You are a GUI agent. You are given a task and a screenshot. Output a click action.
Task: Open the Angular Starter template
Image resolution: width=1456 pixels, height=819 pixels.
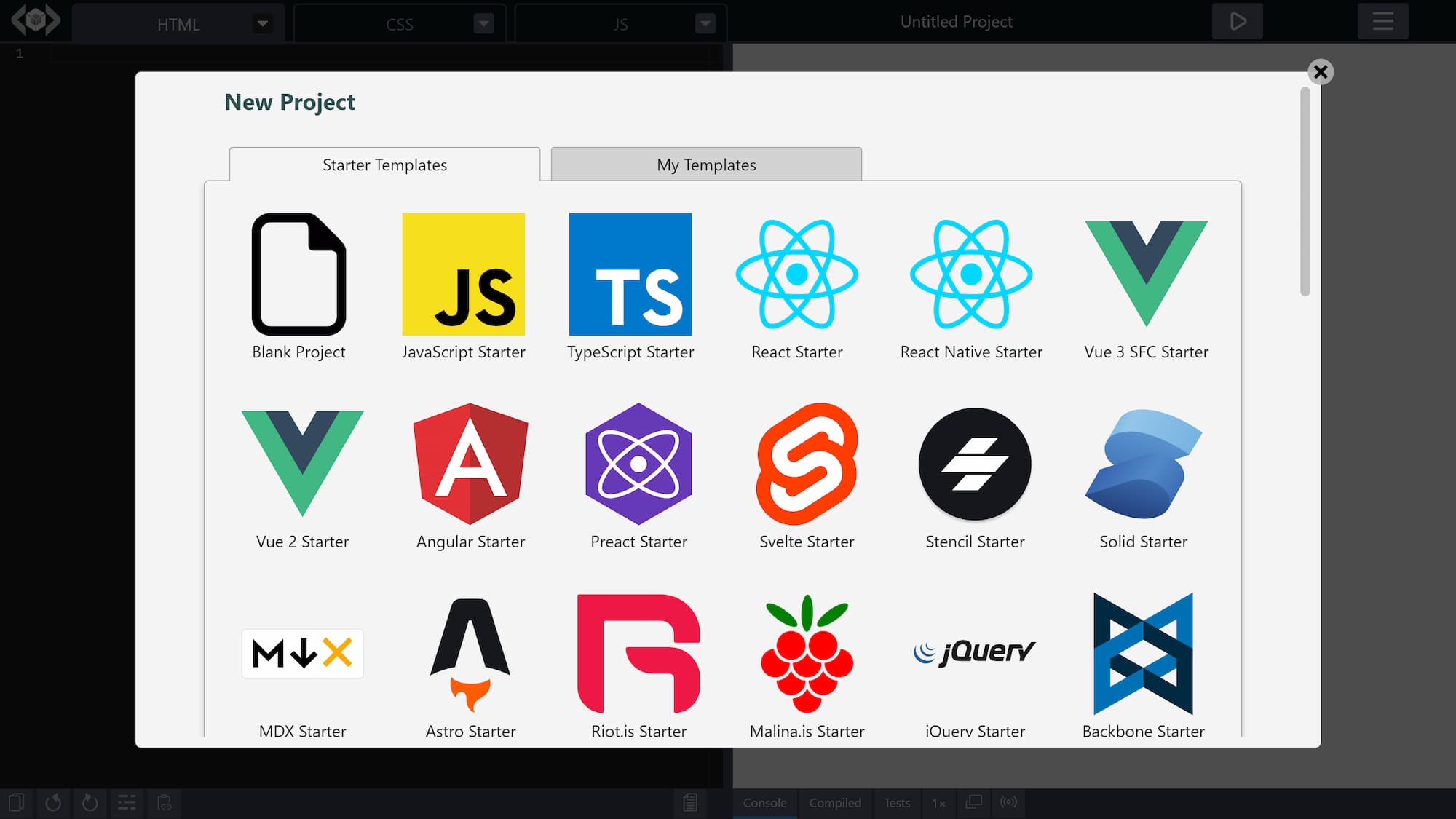click(470, 464)
